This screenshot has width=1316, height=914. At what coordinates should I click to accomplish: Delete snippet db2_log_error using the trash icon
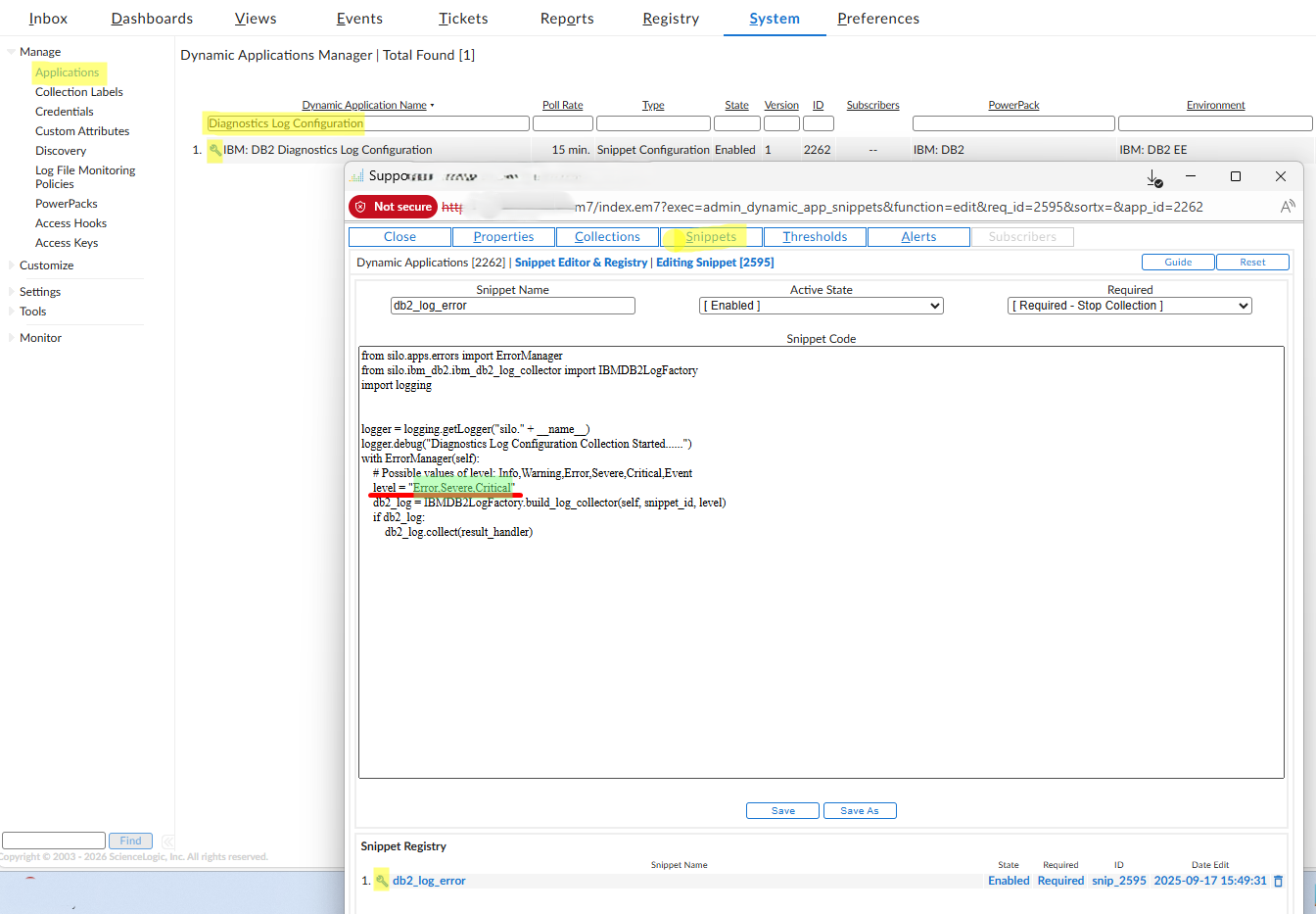[x=1278, y=881]
